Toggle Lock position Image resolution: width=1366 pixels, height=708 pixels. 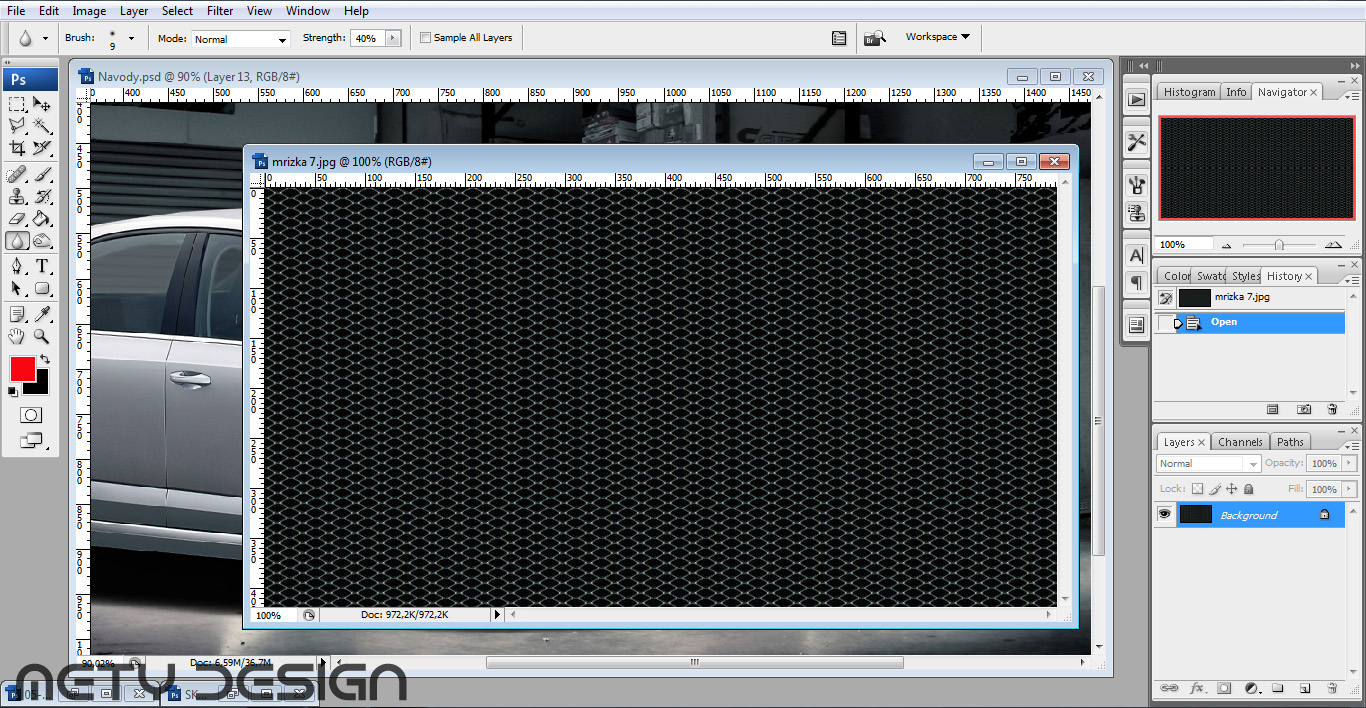pyautogui.click(x=1232, y=489)
